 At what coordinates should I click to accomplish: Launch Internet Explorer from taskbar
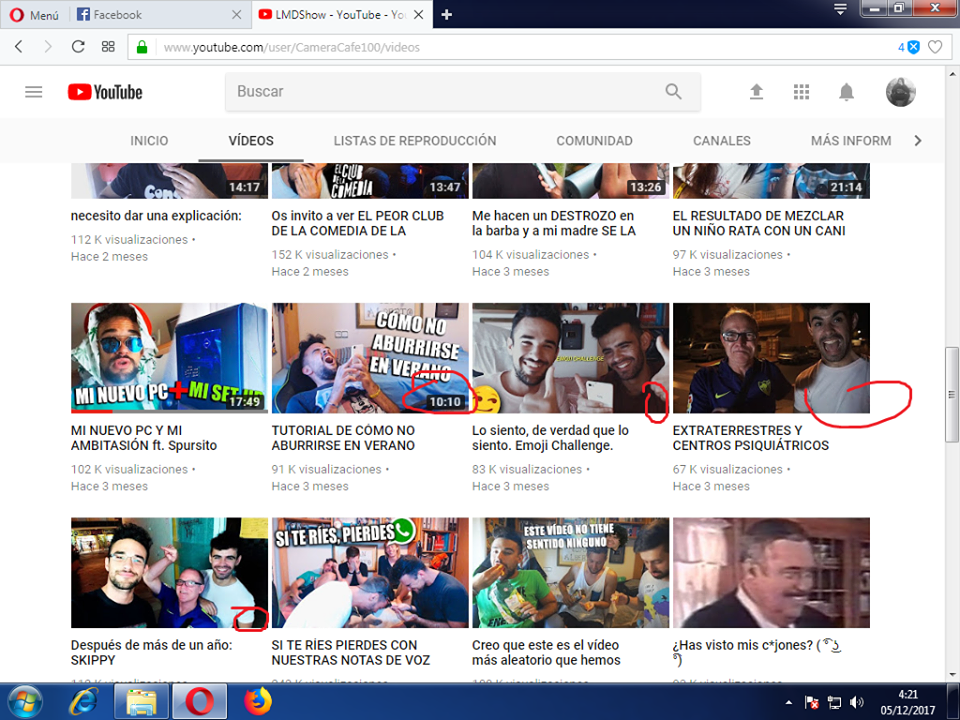coord(83,702)
